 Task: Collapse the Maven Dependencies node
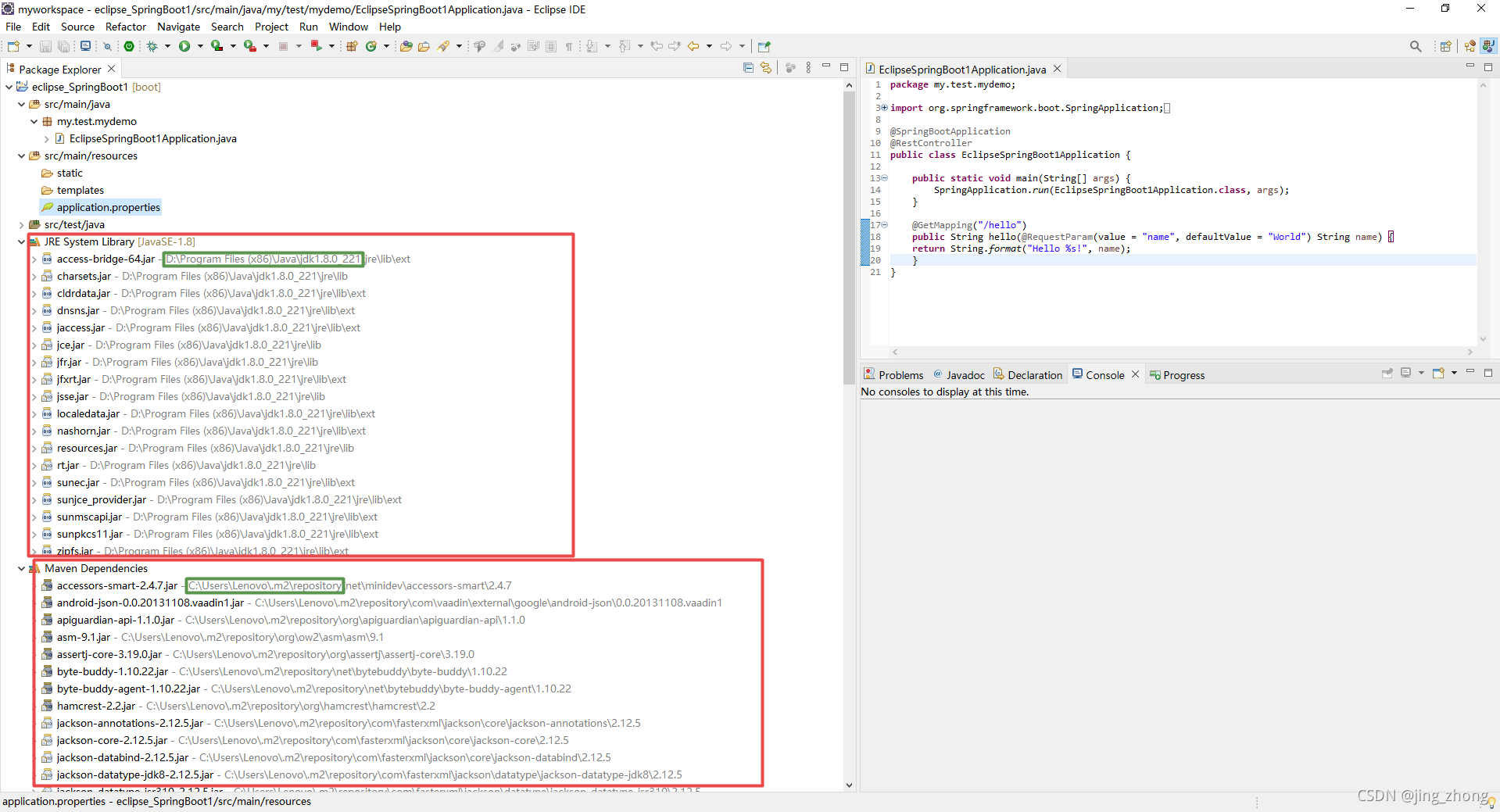point(21,568)
